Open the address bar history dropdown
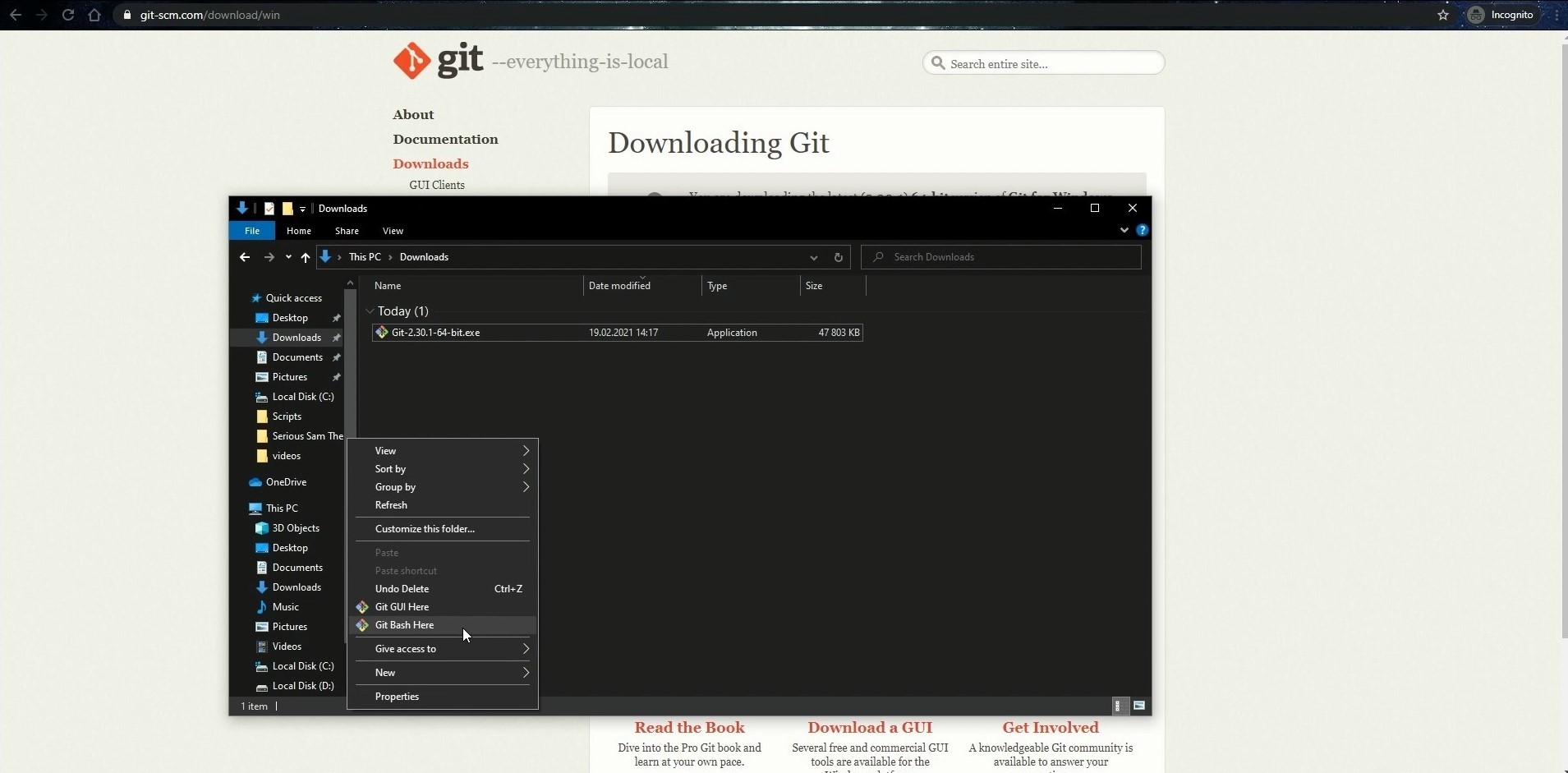The image size is (1568, 773). click(x=814, y=257)
